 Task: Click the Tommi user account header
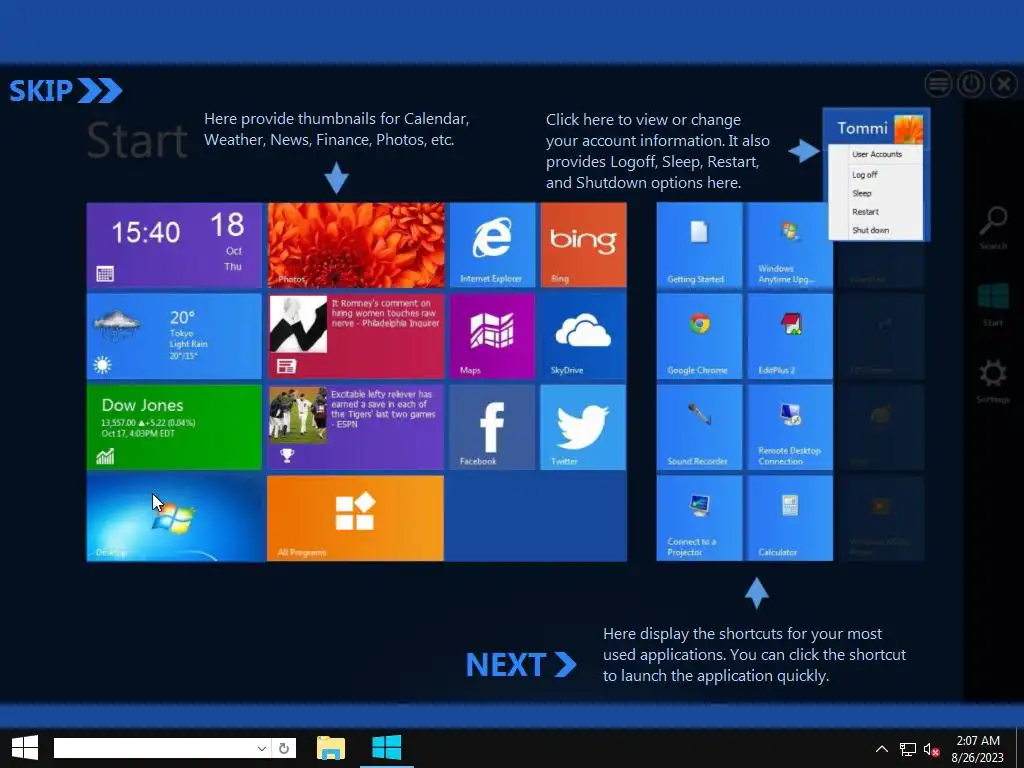click(x=876, y=127)
